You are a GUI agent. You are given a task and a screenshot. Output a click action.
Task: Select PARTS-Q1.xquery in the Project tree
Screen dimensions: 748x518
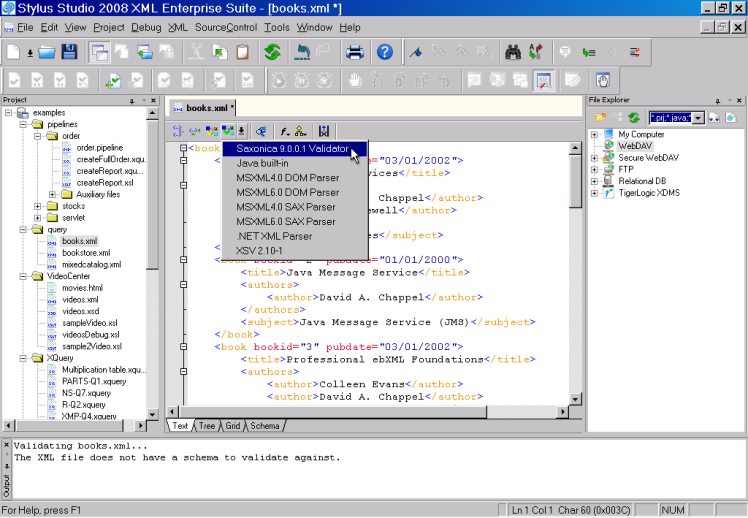point(94,382)
